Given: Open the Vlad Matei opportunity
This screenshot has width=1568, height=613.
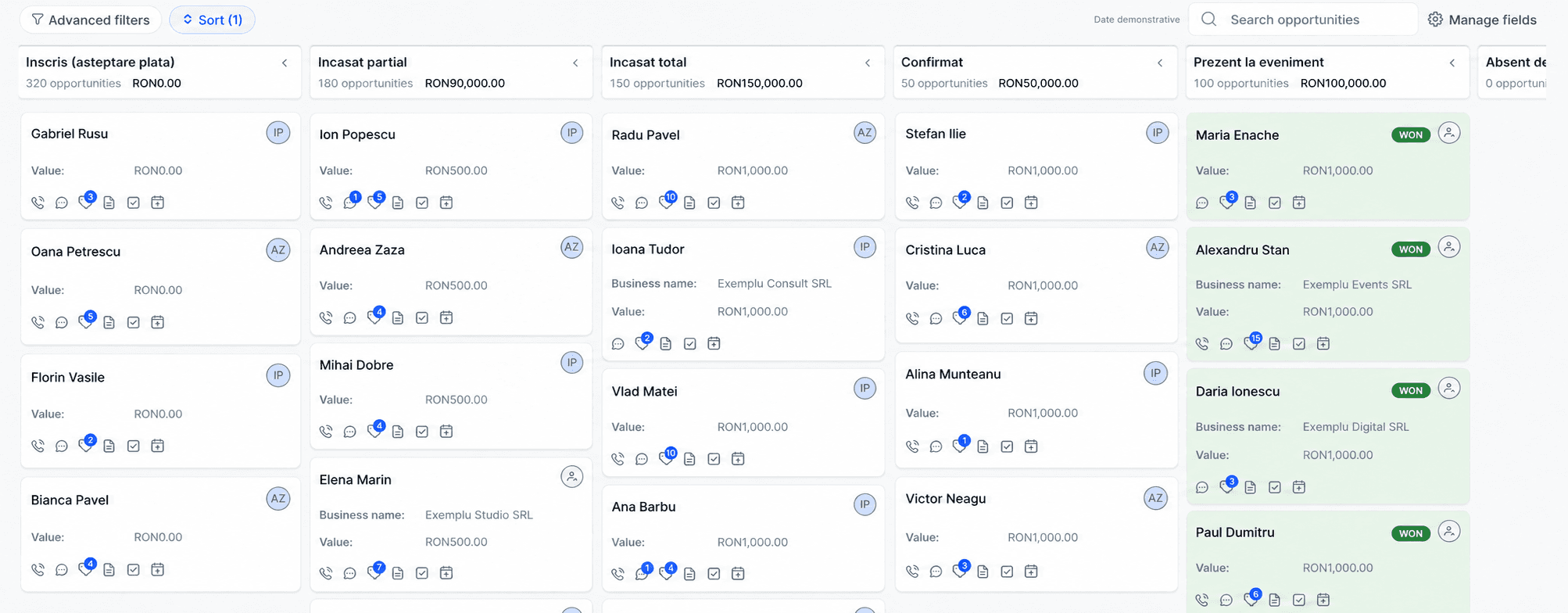Looking at the screenshot, I should pos(644,391).
